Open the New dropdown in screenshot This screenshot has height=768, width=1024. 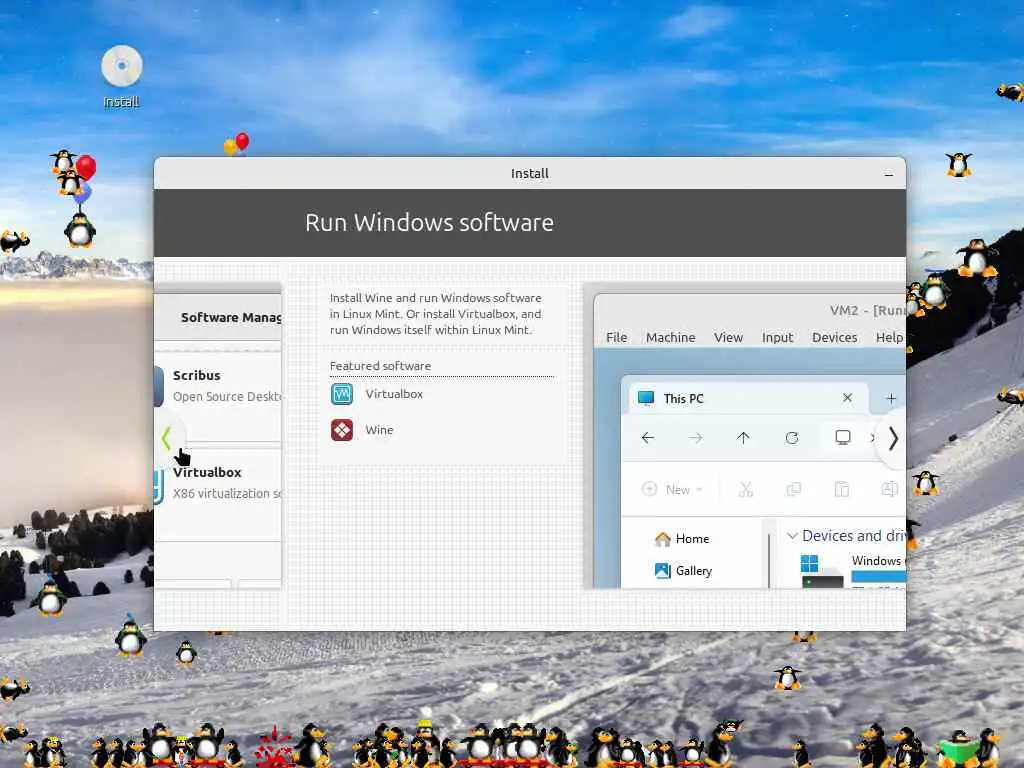click(x=672, y=489)
